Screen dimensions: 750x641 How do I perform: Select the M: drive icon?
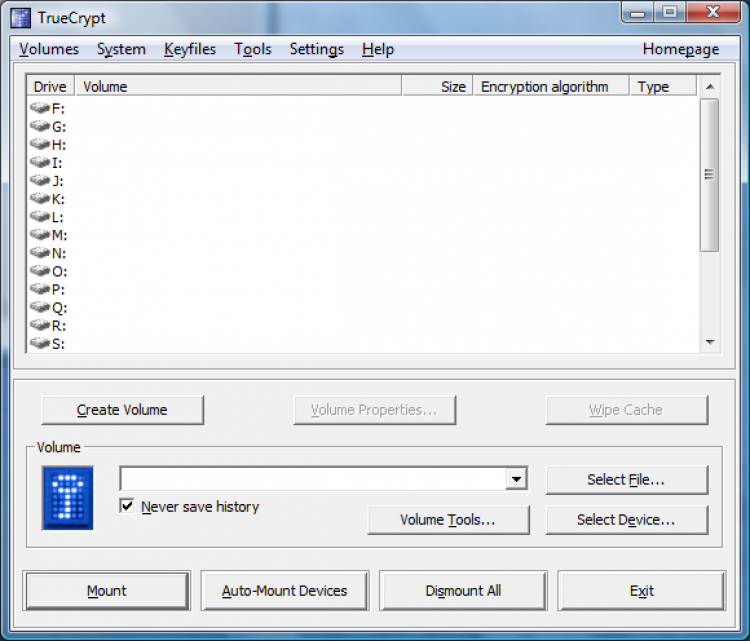click(40, 235)
